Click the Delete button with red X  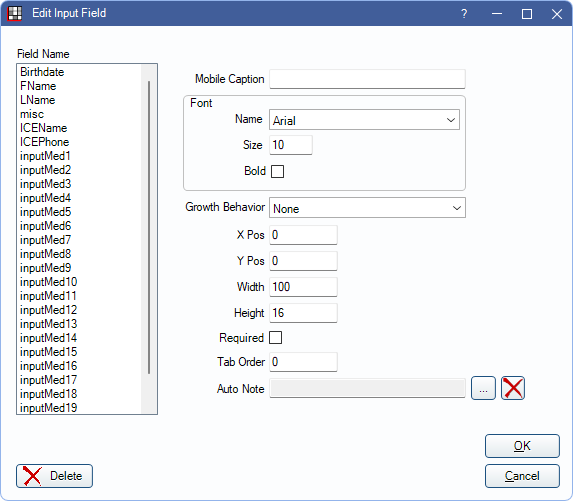(54, 476)
